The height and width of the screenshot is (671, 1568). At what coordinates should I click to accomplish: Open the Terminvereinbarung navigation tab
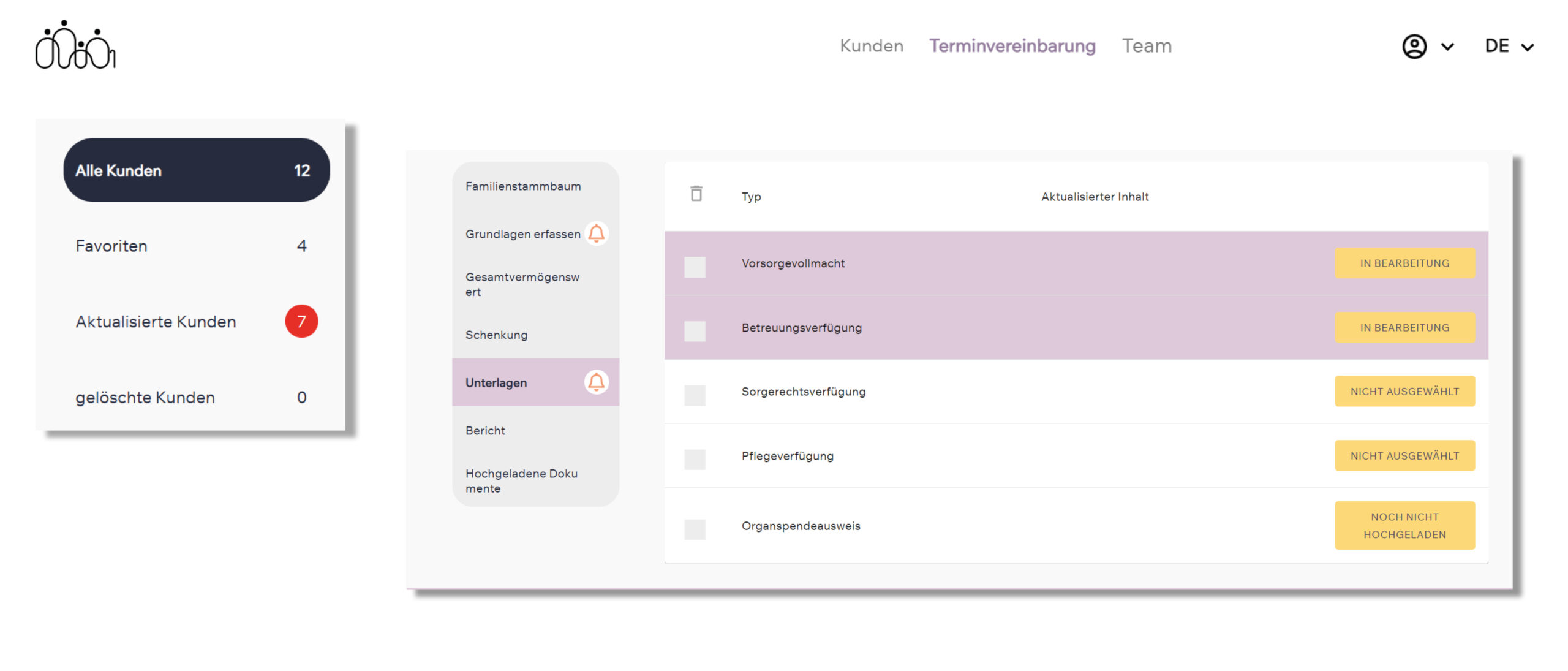coord(1012,46)
